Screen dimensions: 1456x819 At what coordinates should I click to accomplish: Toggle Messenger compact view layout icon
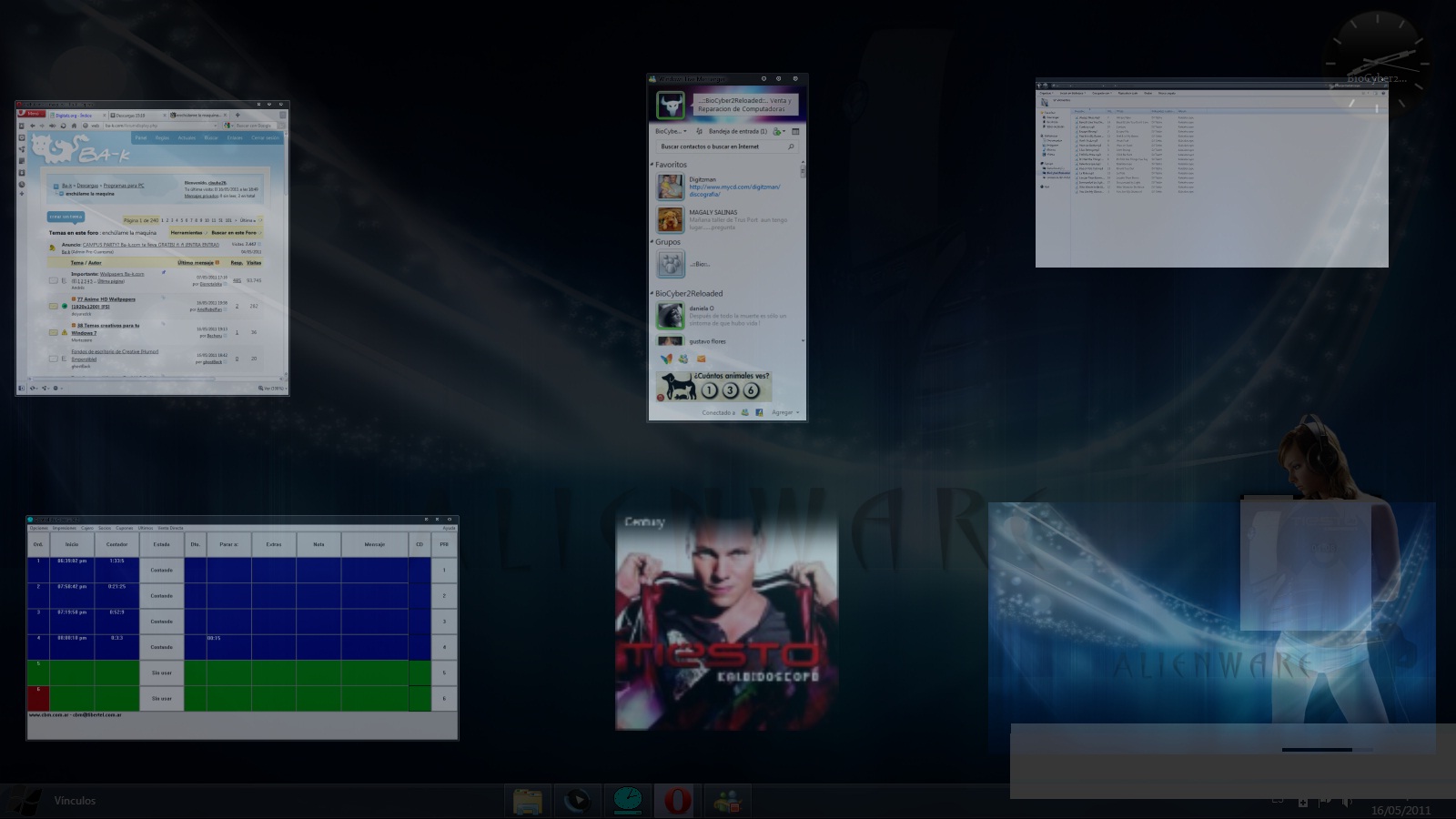[795, 131]
